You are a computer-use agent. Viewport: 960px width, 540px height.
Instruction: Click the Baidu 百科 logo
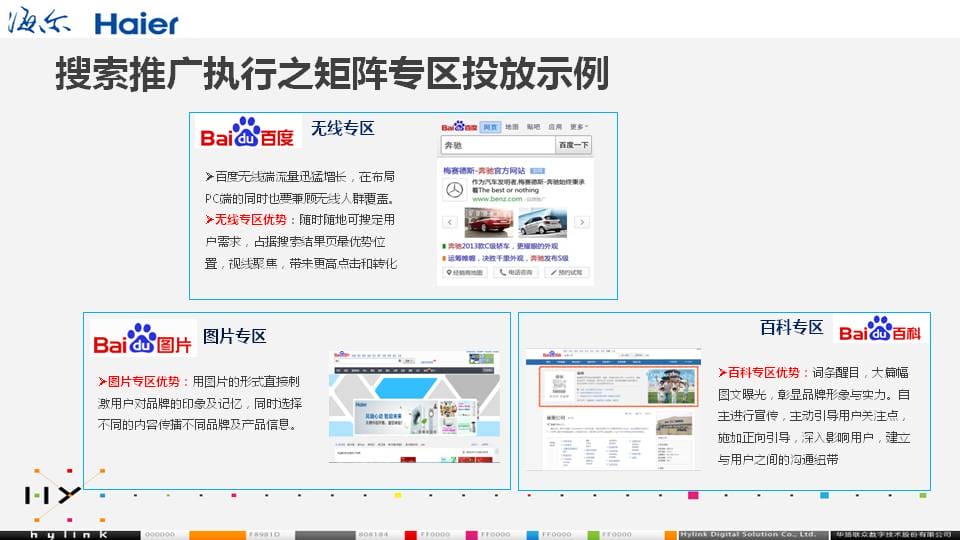click(x=880, y=329)
